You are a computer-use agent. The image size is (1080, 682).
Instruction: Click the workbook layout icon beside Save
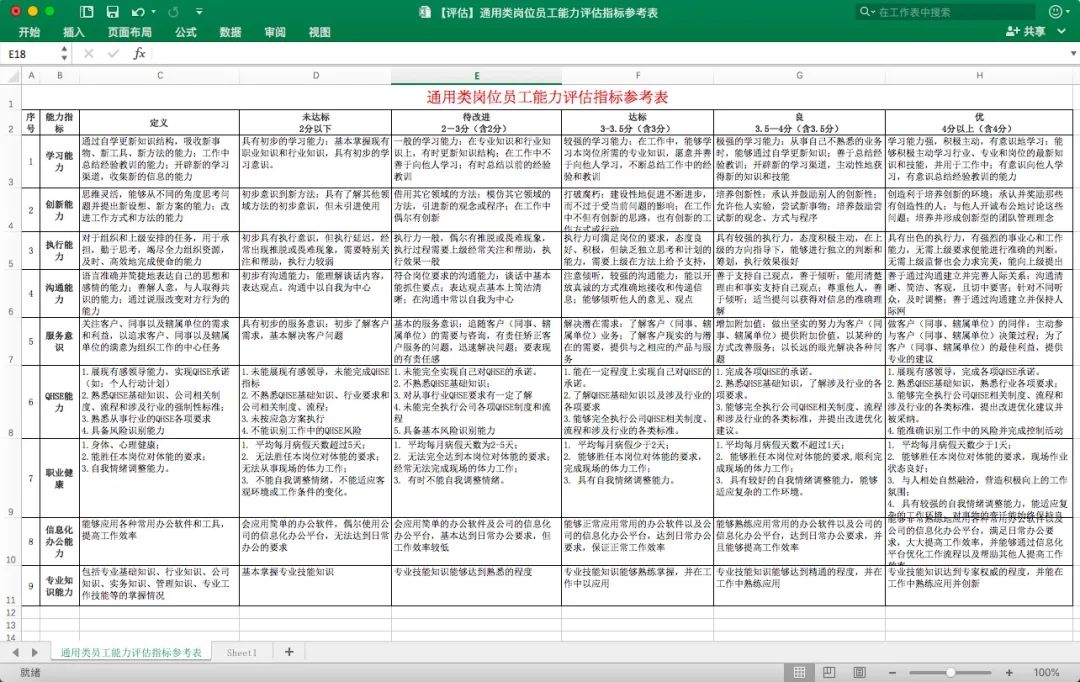(87, 12)
